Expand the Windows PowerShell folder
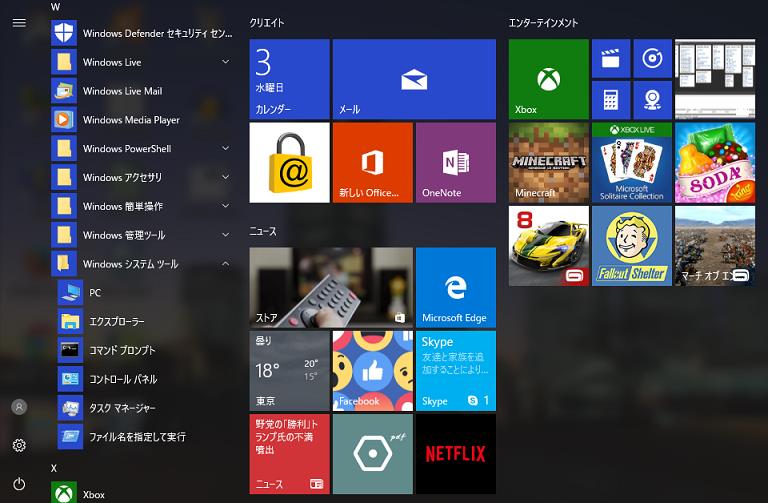Viewport: 768px width, 503px height. (142, 148)
